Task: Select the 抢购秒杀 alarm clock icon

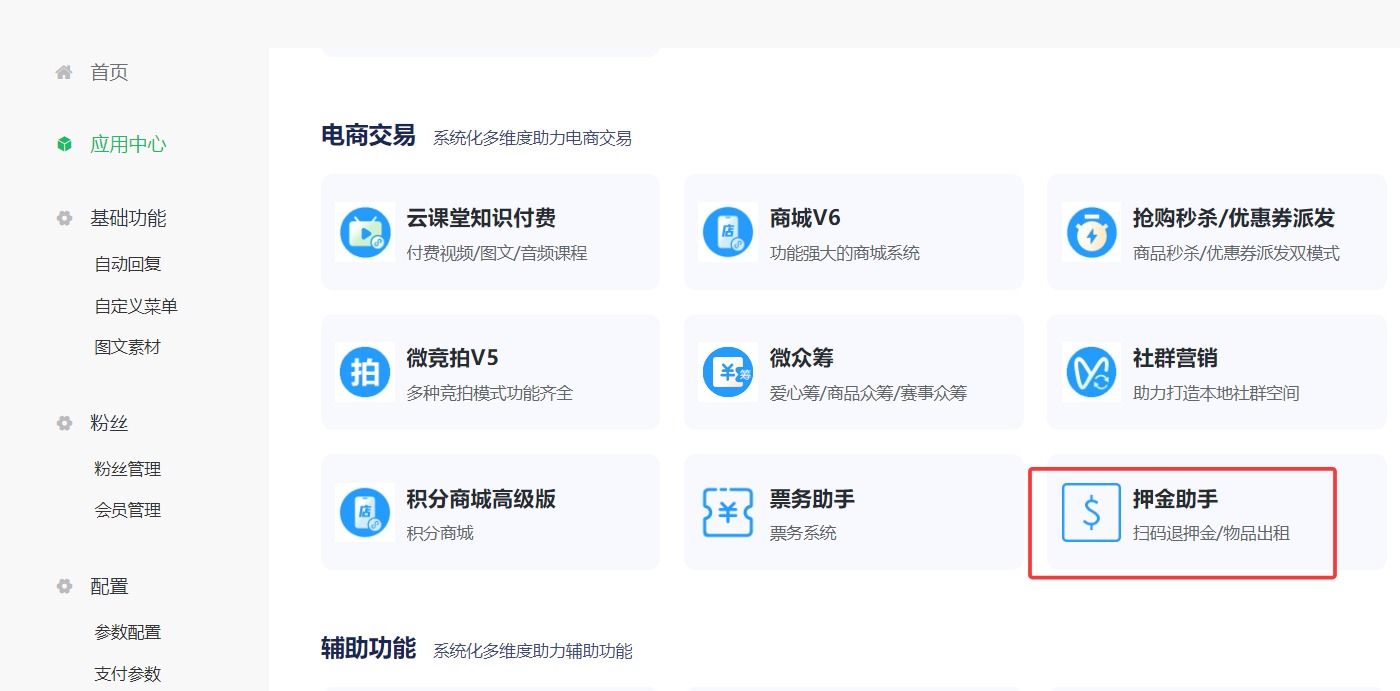Action: [1092, 231]
